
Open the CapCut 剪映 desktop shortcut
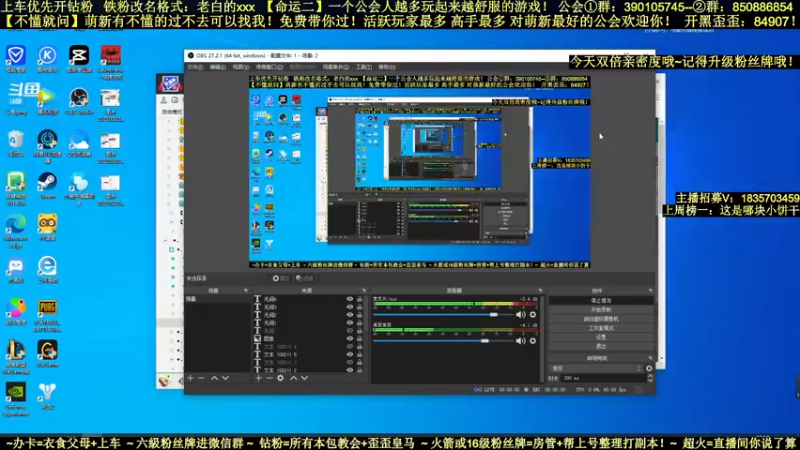click(x=79, y=59)
